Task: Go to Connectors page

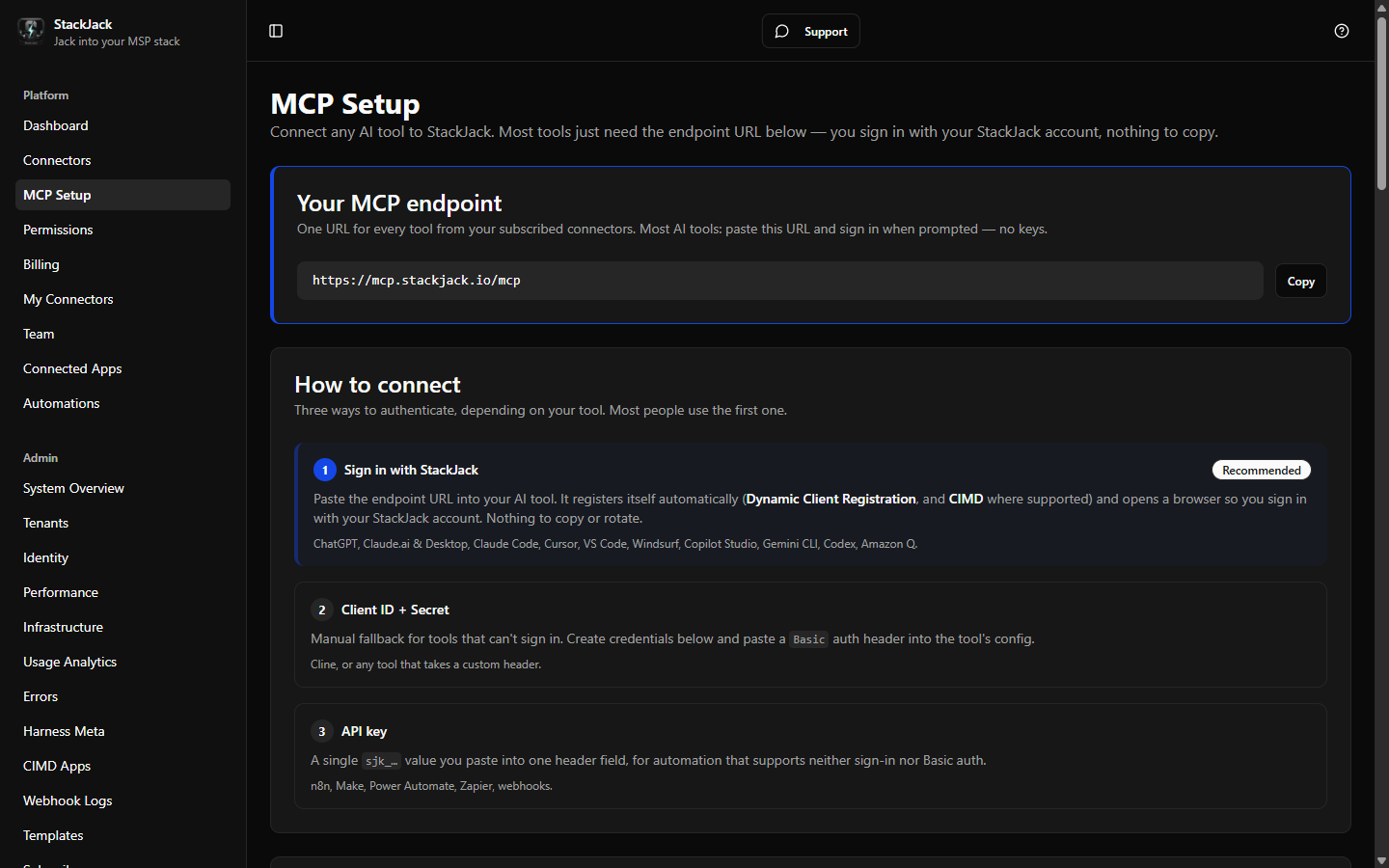Action: coord(123,160)
